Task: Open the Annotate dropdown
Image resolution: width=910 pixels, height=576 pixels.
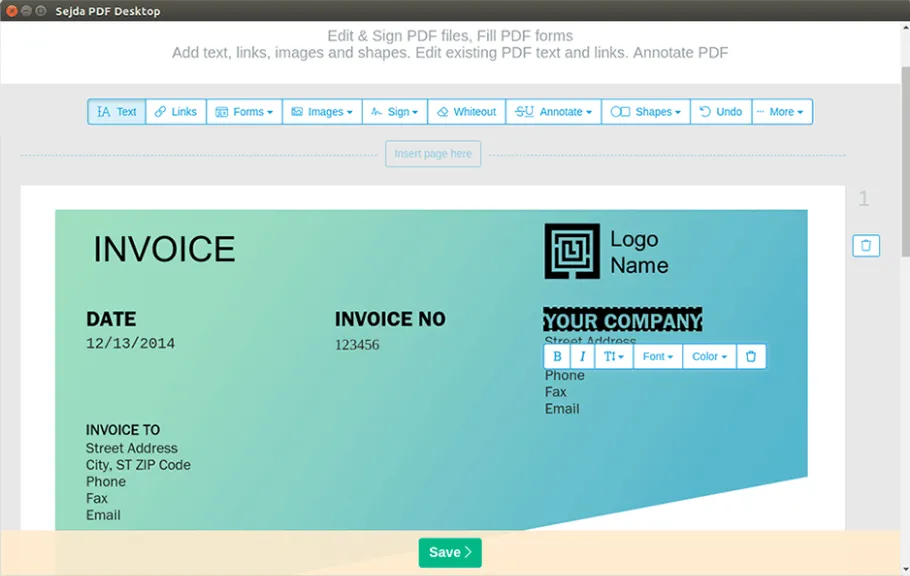Action: 554,111
